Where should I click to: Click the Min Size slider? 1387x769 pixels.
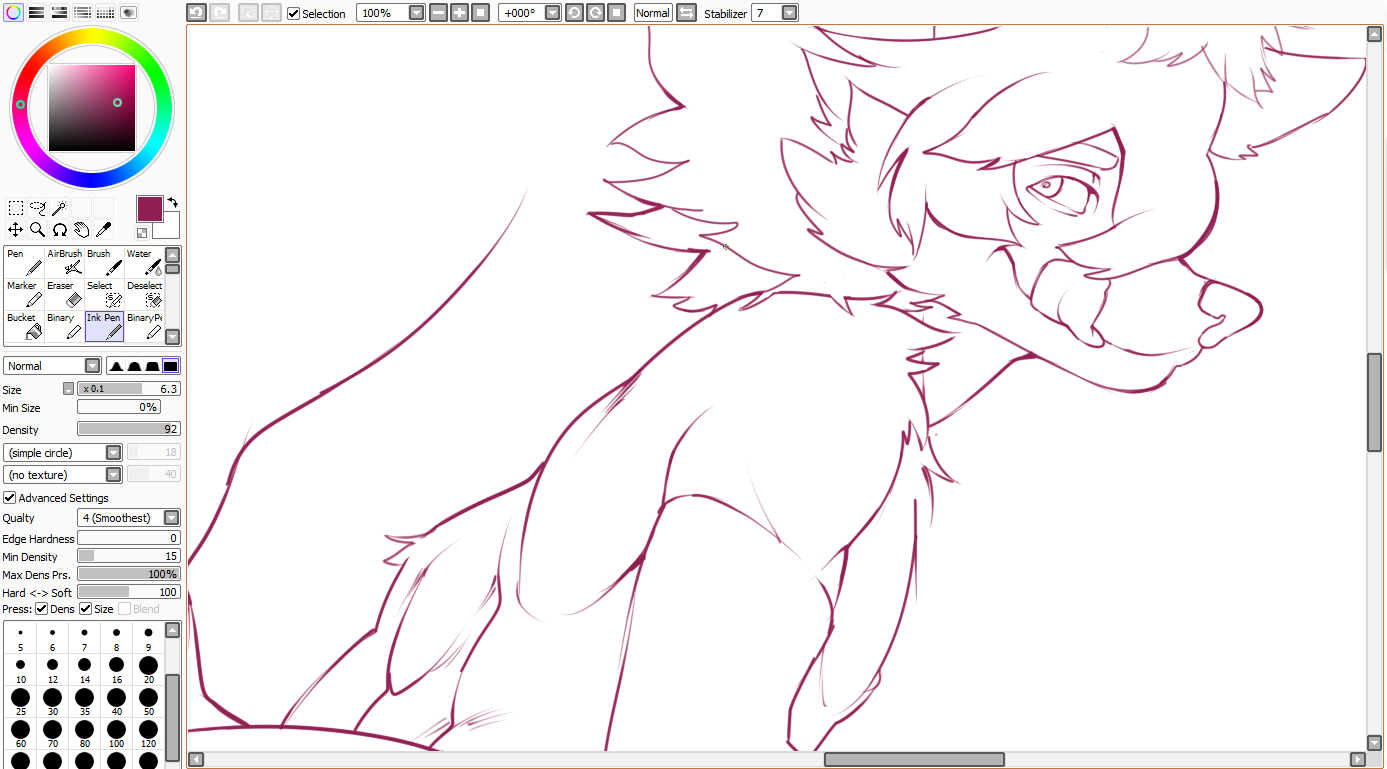pos(119,408)
